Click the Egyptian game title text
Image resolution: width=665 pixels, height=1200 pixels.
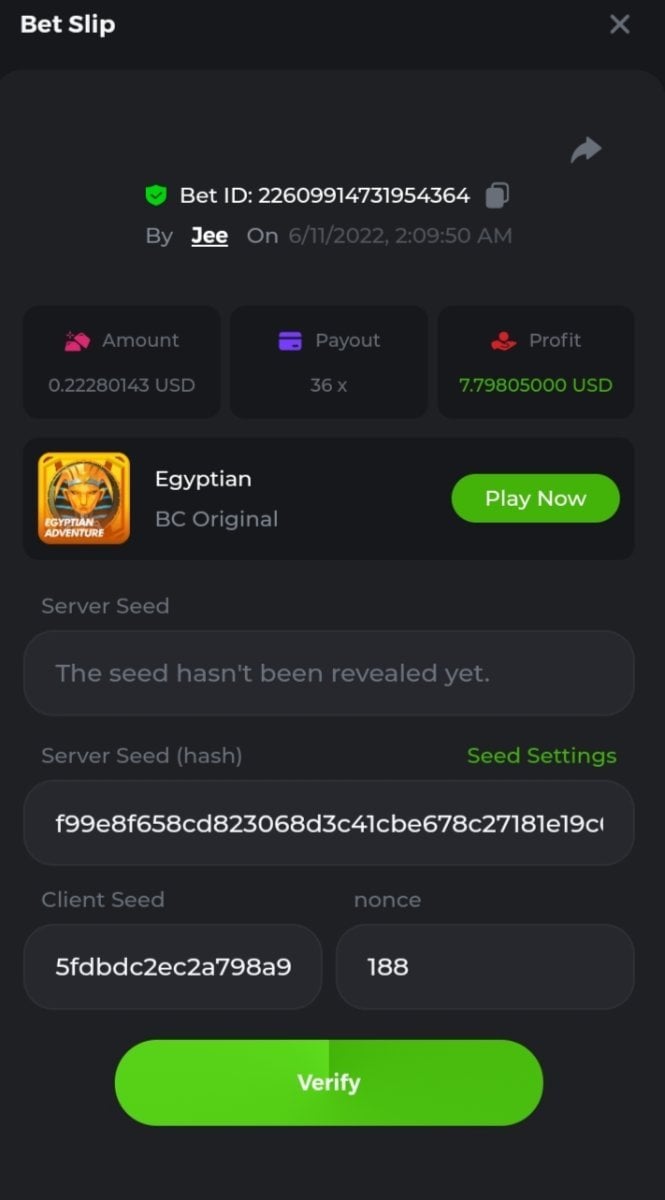[x=203, y=479]
